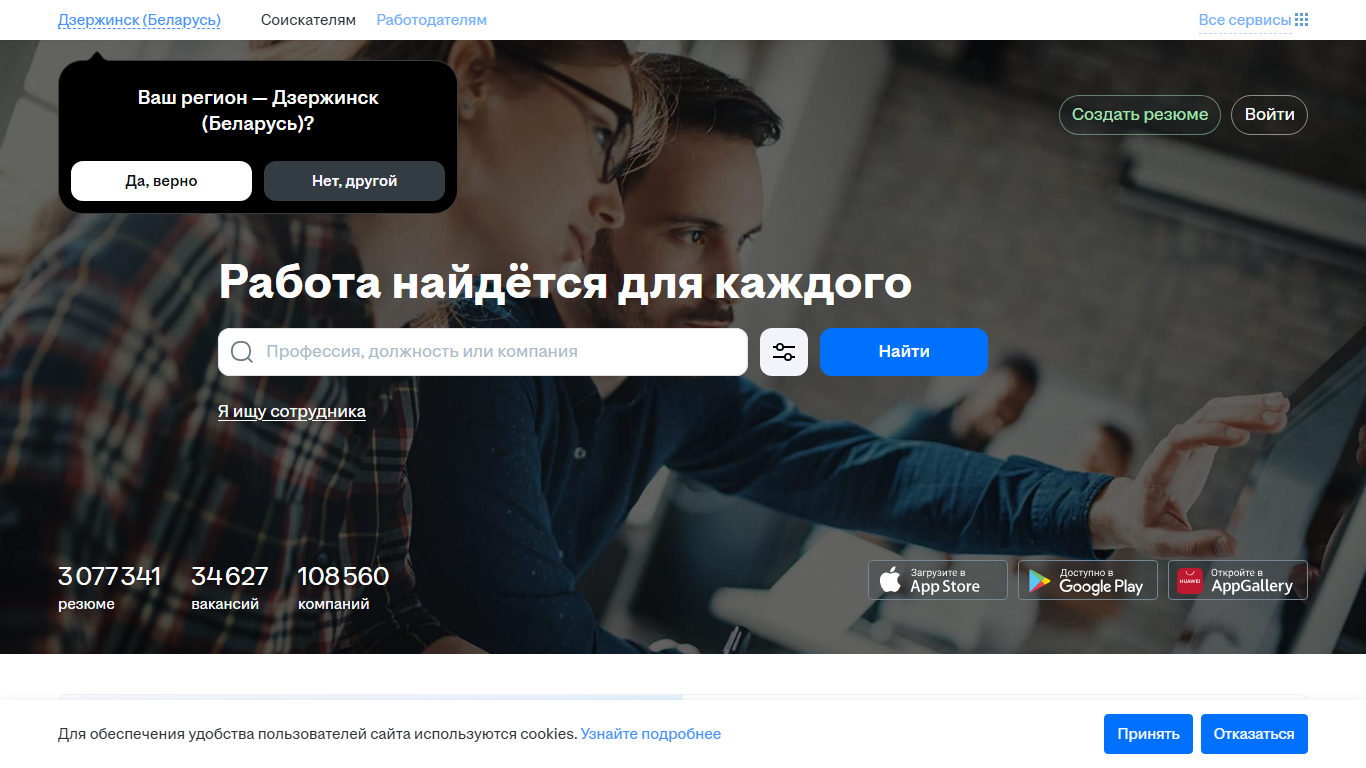Click the grid icon next to Все сервисы
The height and width of the screenshot is (768, 1366).
pos(1301,20)
